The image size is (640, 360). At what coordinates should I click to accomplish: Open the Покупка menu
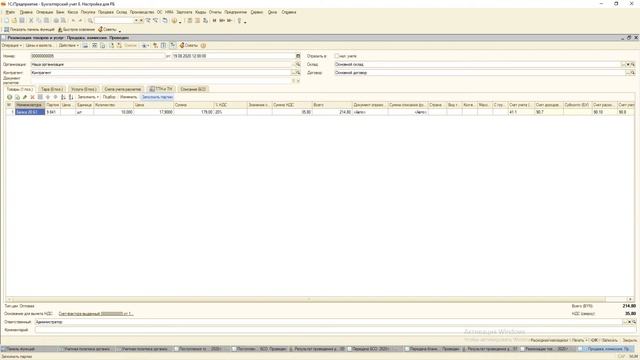coord(88,12)
